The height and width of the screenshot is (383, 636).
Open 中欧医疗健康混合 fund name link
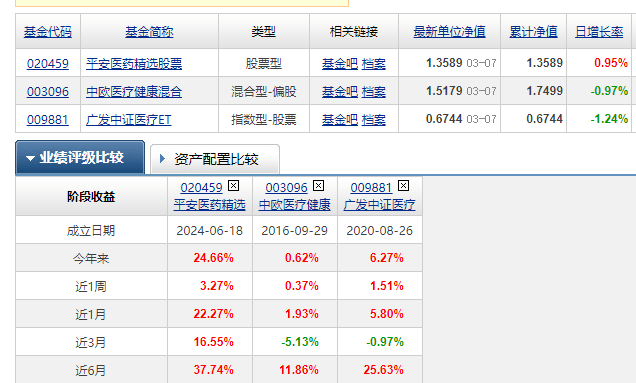point(134,92)
